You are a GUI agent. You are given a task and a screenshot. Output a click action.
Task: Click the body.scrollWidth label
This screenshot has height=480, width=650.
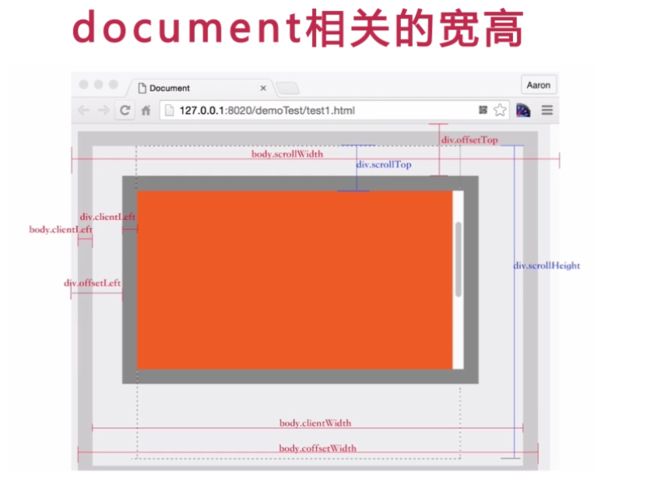(x=287, y=154)
